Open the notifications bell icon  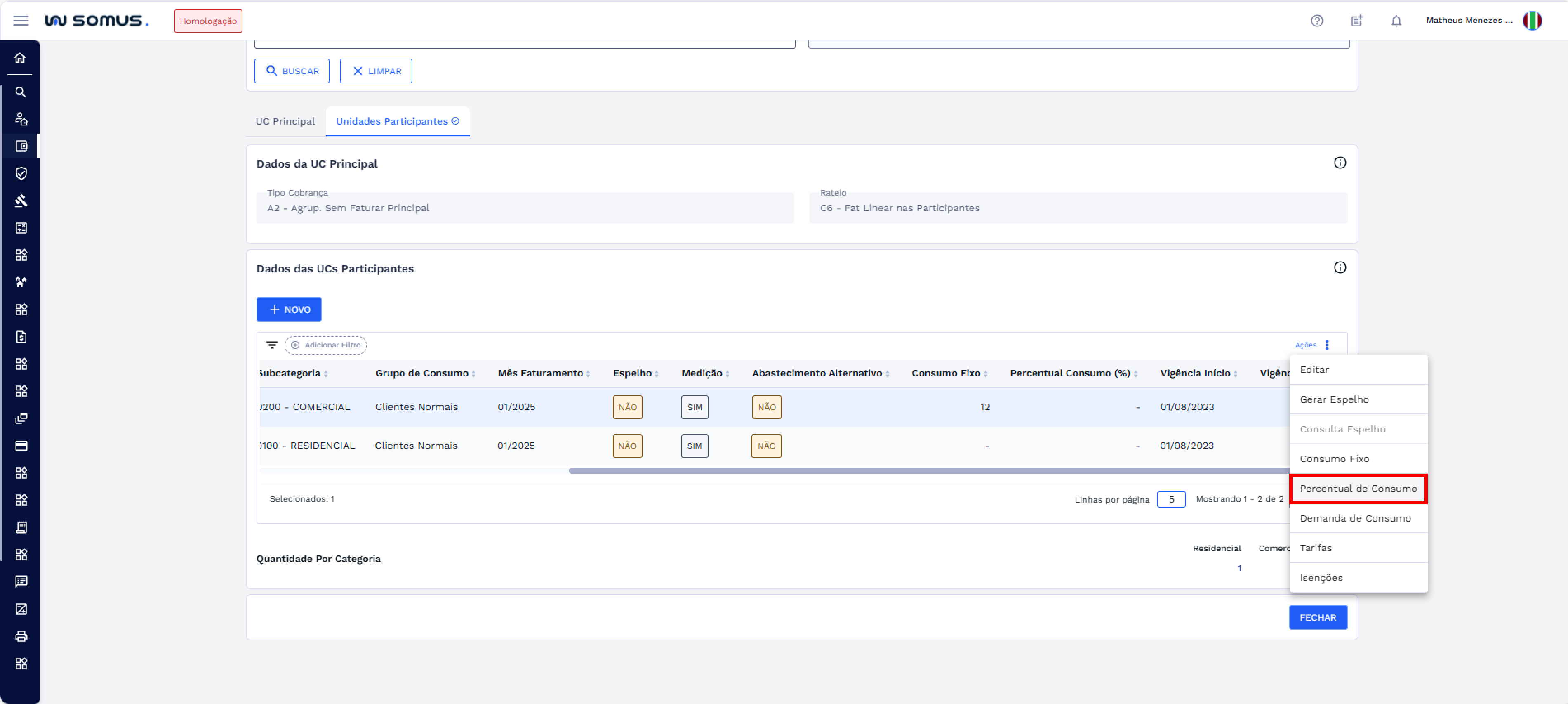(1396, 21)
